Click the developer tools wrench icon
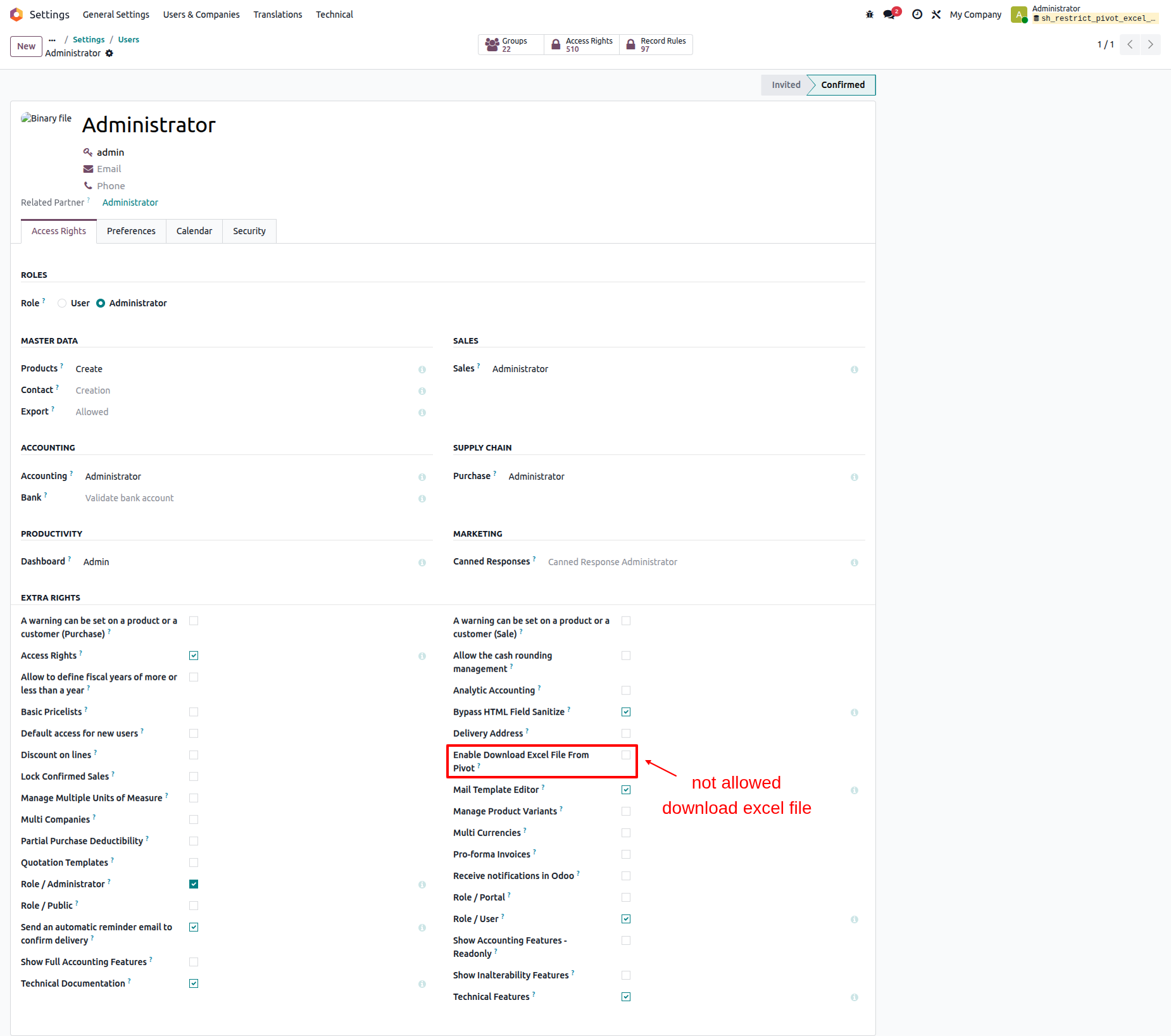The image size is (1171, 1036). [x=936, y=15]
